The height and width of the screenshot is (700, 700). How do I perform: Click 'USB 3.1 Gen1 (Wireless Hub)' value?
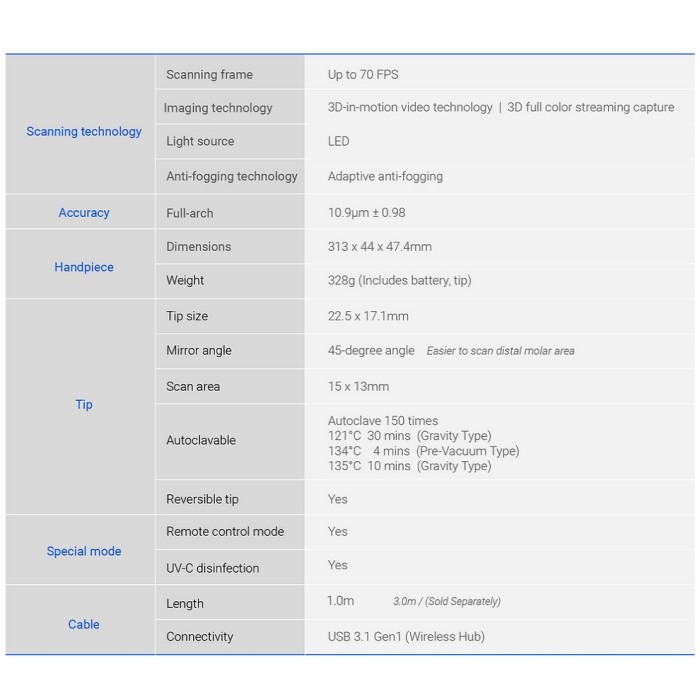coord(406,637)
